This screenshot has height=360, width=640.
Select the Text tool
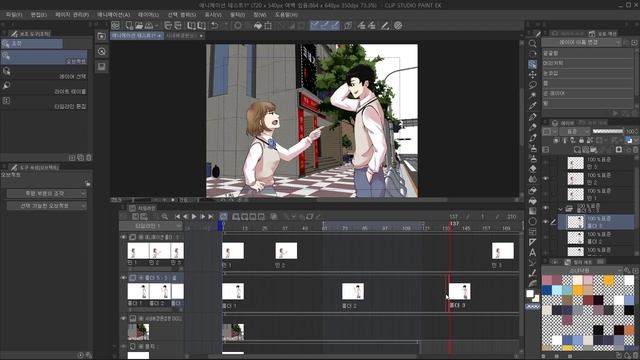(x=533, y=253)
